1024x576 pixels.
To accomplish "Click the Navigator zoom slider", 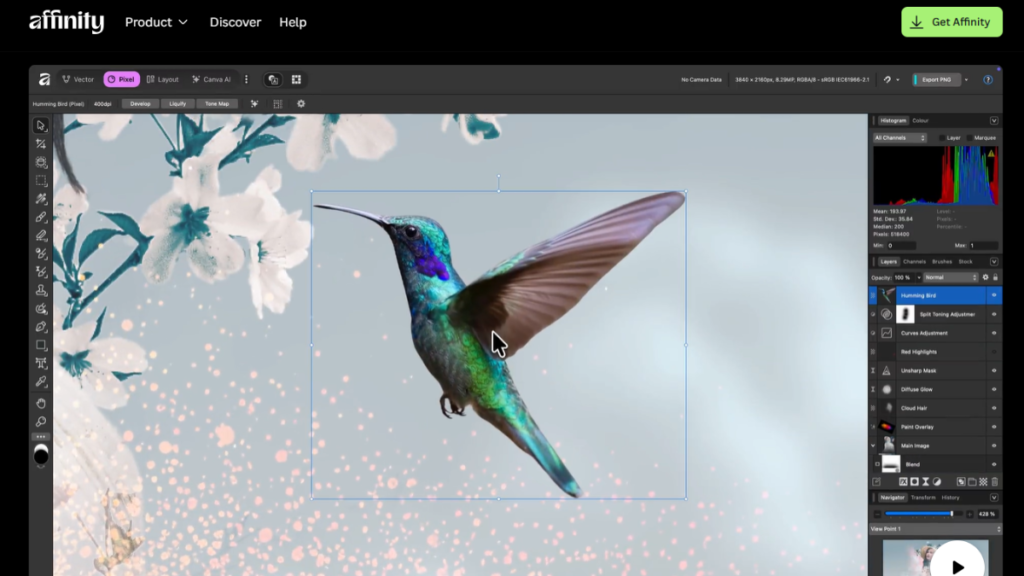I will tap(918, 514).
